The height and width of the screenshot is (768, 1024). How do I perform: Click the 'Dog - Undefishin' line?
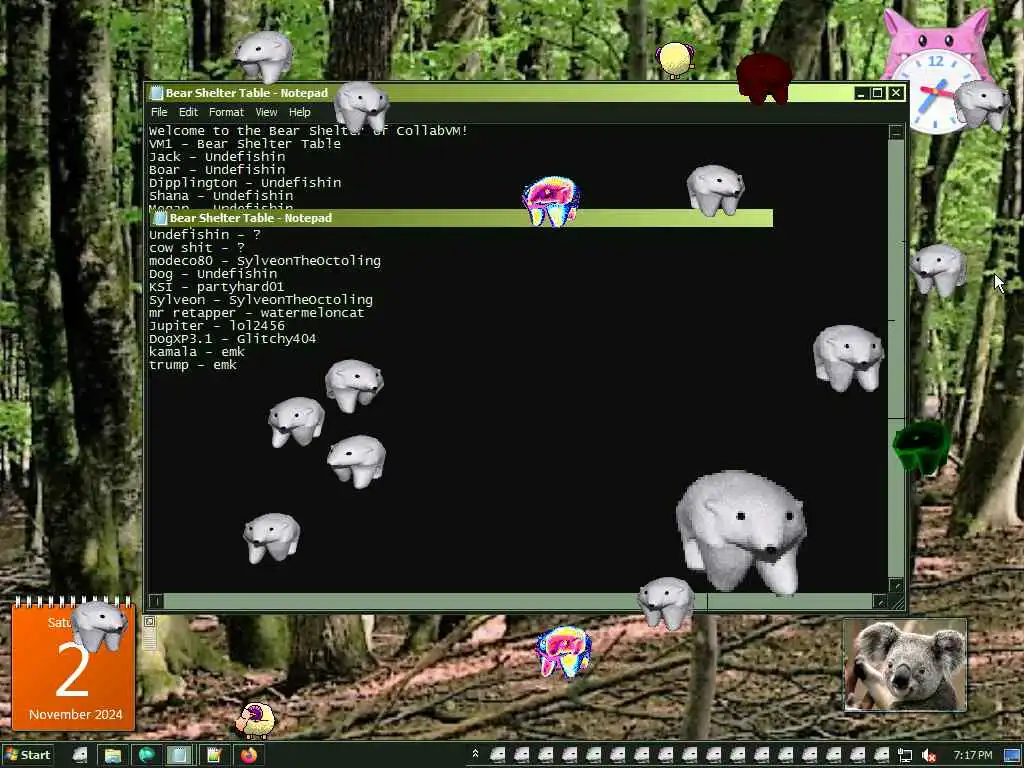pos(213,274)
